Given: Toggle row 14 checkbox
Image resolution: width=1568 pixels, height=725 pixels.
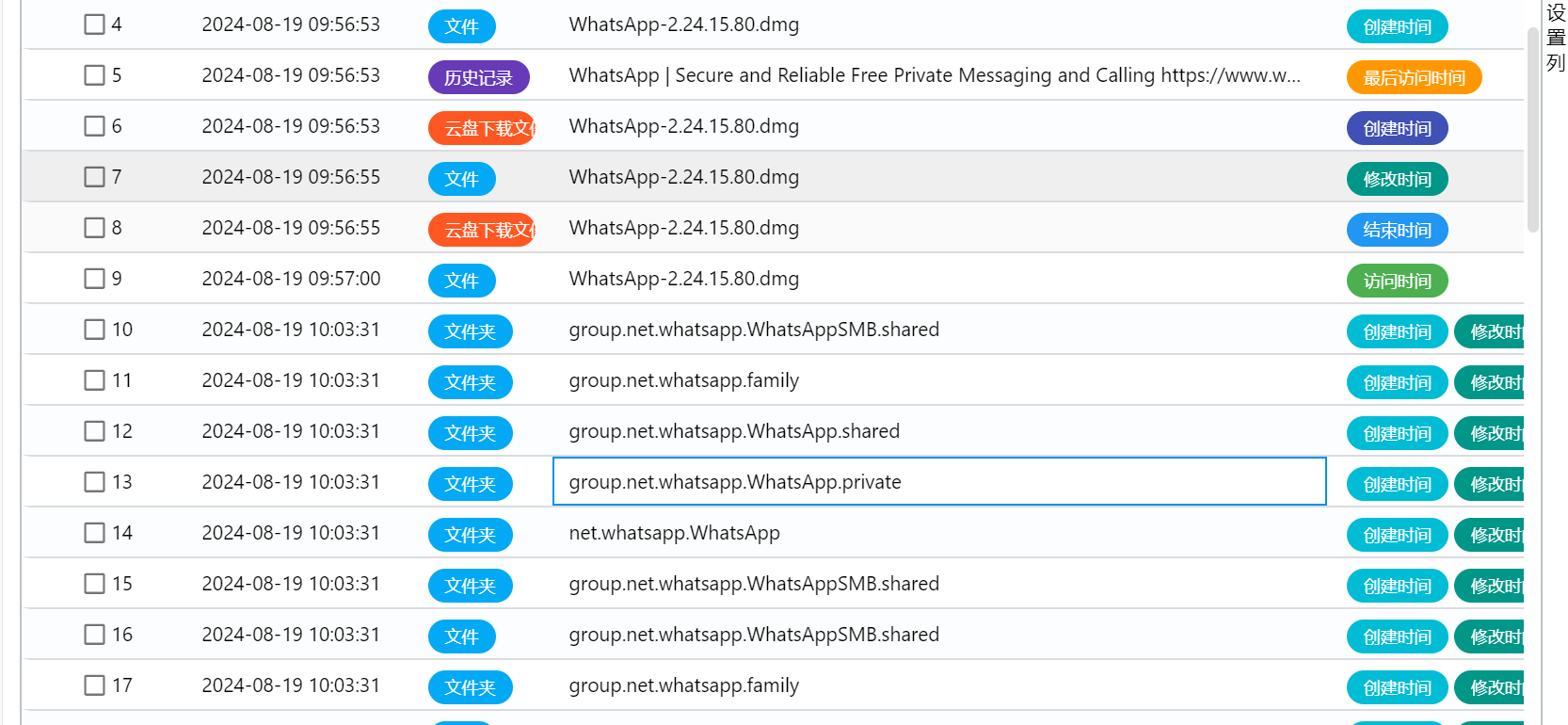Looking at the screenshot, I should [94, 533].
